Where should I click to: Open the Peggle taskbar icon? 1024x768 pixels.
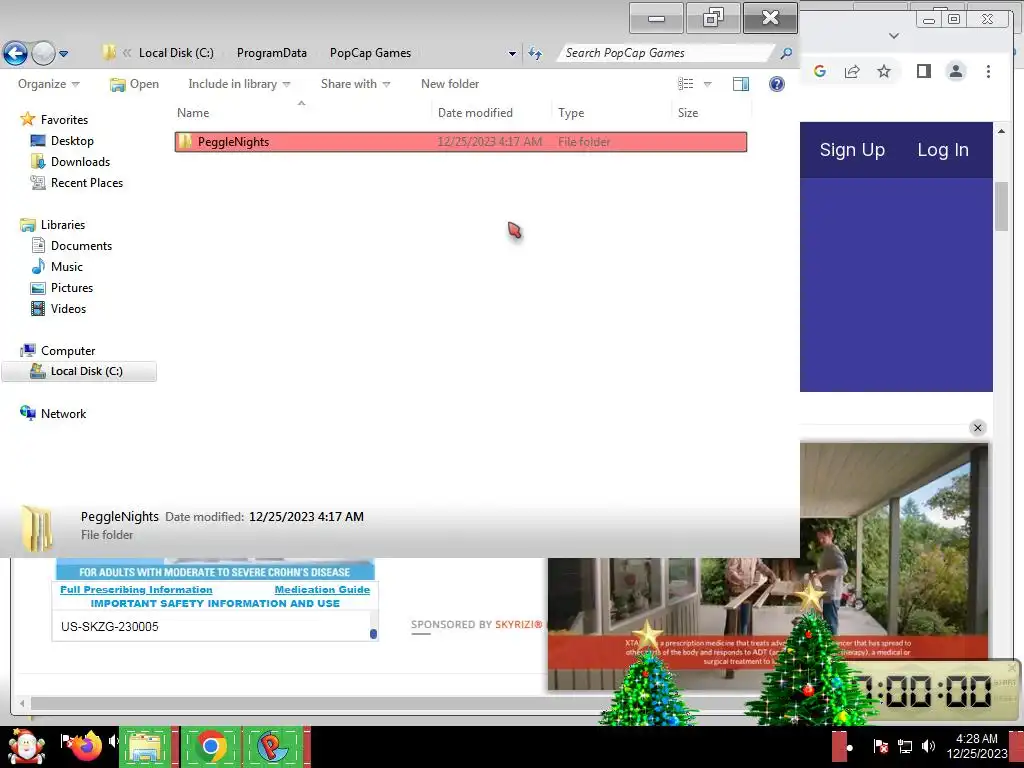(272, 747)
